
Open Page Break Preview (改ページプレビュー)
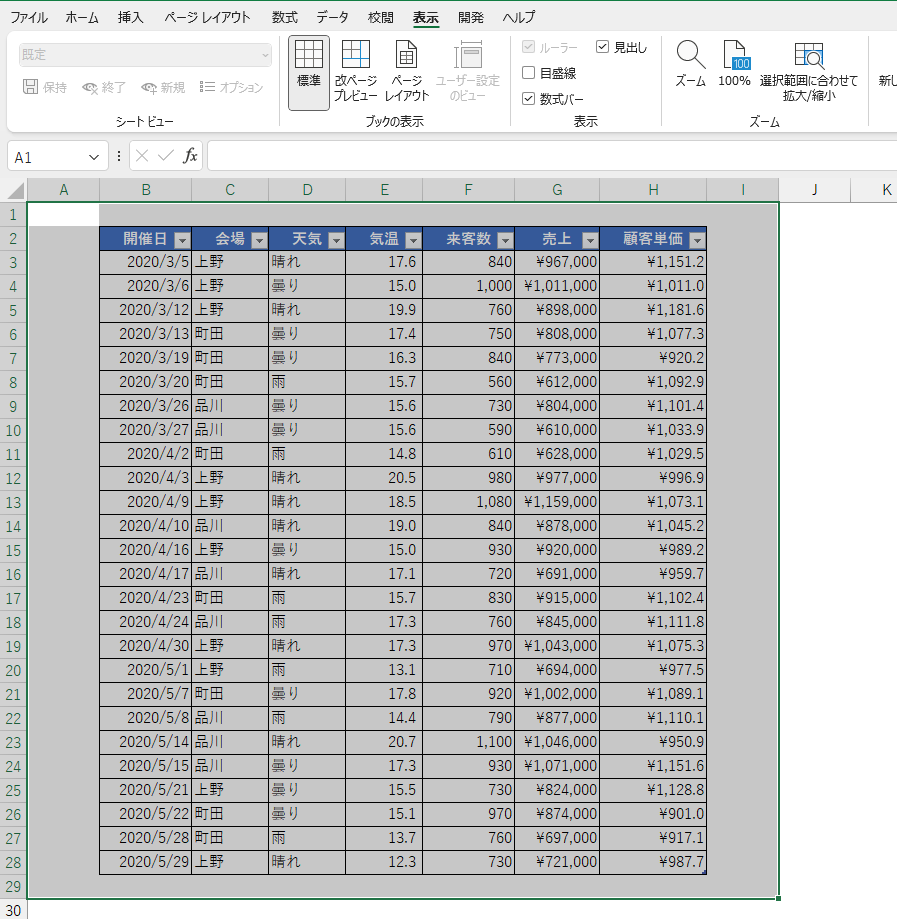tap(356, 72)
